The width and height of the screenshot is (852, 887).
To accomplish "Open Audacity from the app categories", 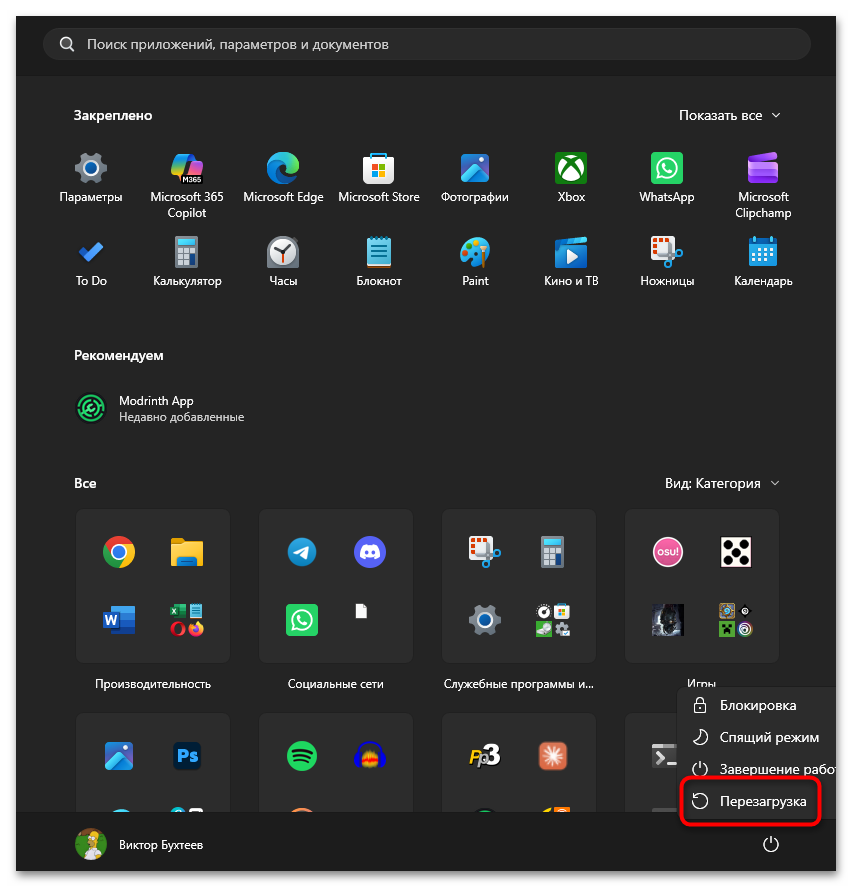I will click(x=369, y=755).
